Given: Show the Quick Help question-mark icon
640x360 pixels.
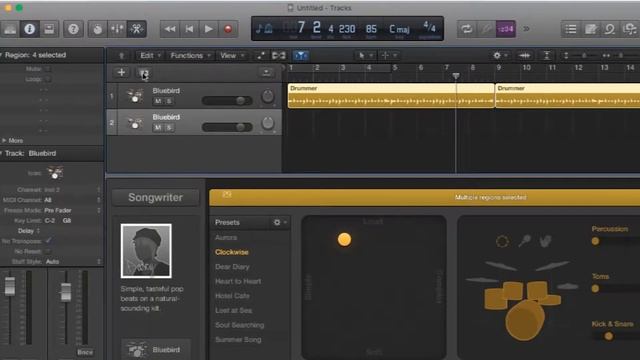Looking at the screenshot, I should pyautogui.click(x=73, y=29).
